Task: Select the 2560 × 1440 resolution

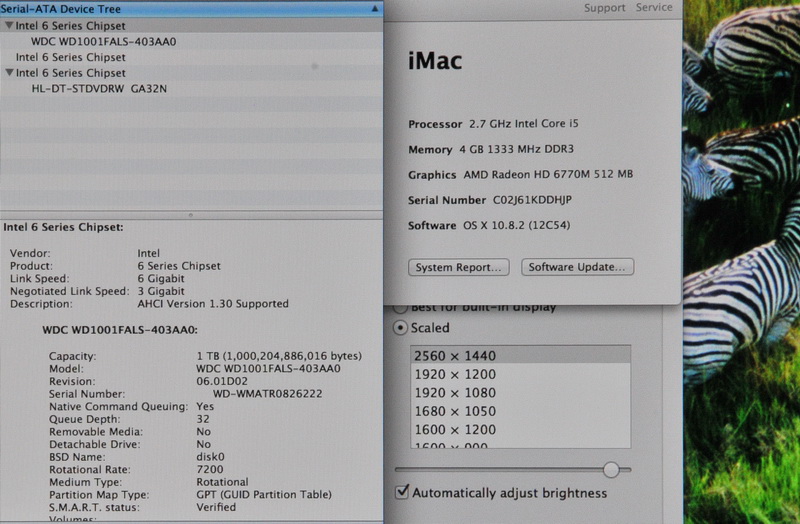Action: pos(455,356)
